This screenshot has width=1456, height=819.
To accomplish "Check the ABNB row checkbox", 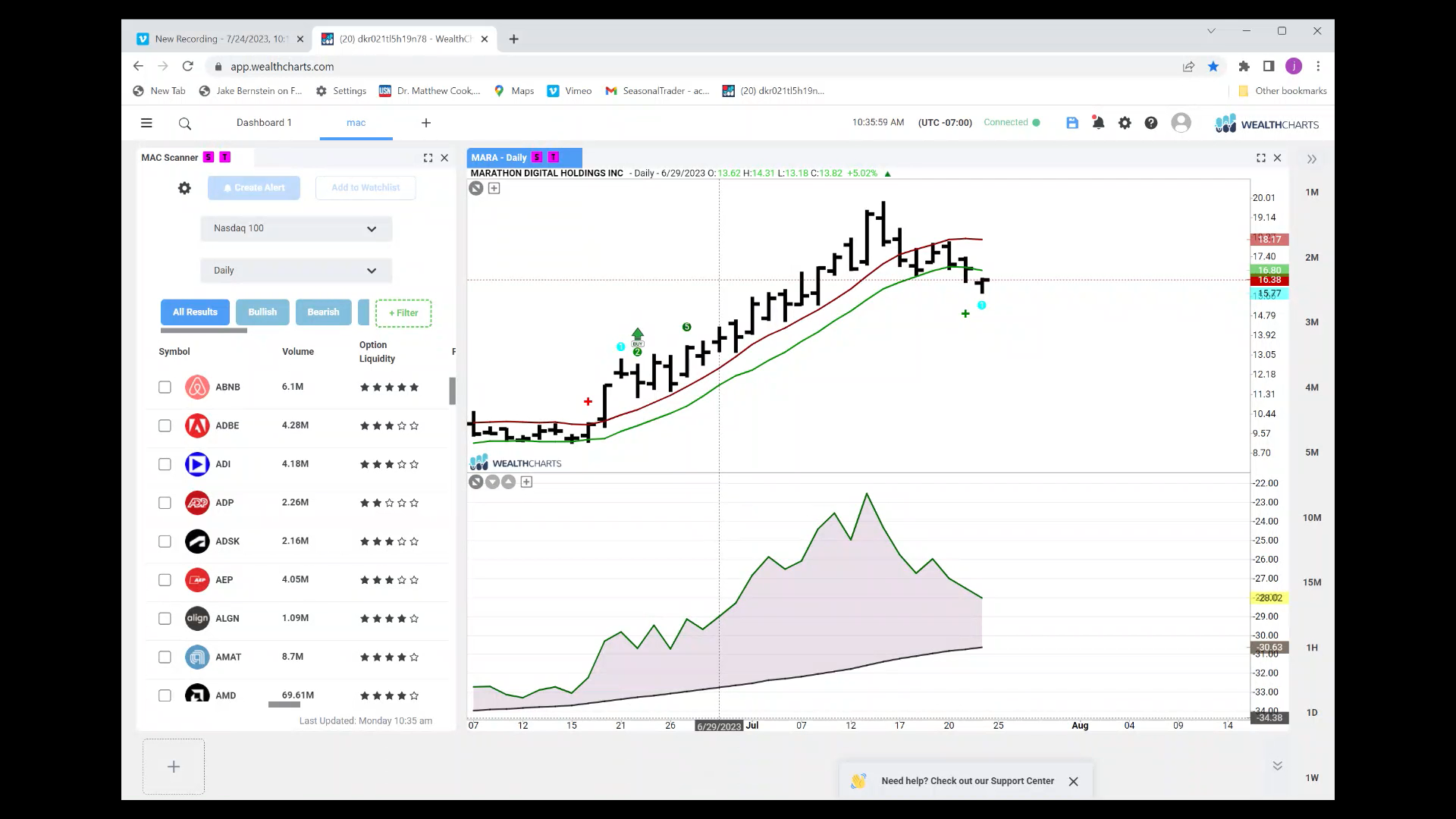I will tap(165, 388).
